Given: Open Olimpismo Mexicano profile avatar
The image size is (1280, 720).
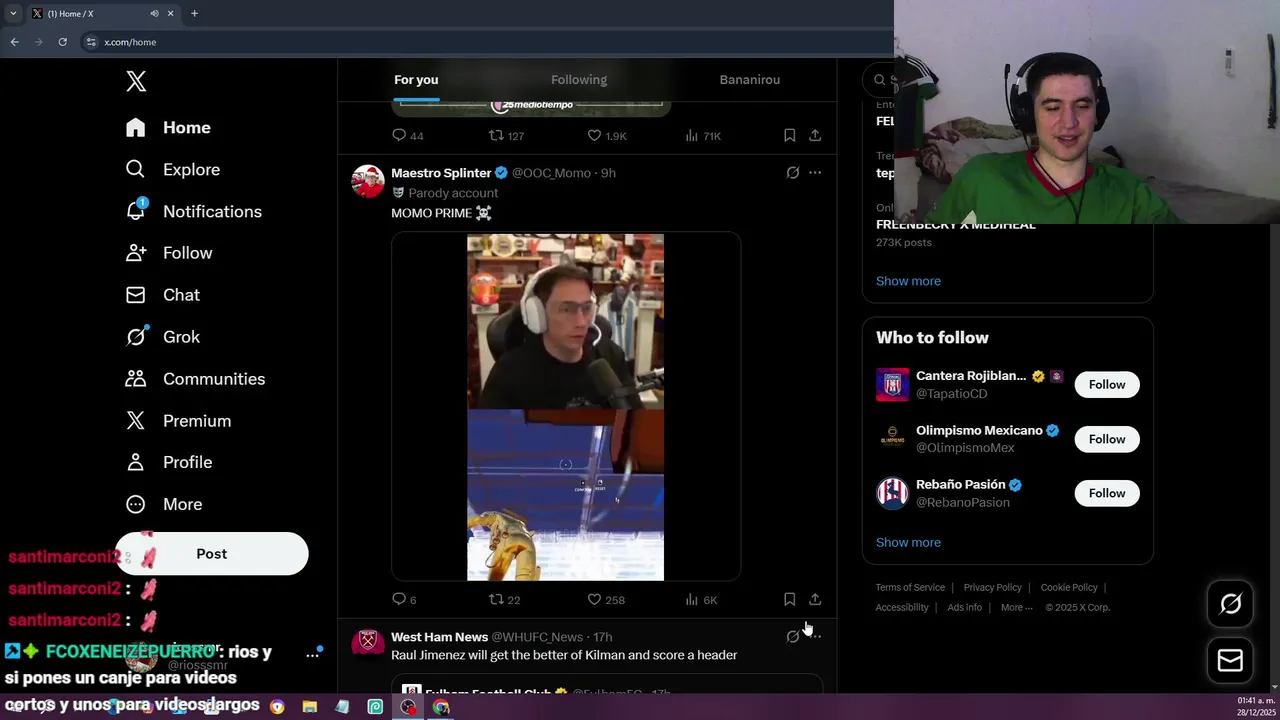Looking at the screenshot, I should [893, 439].
